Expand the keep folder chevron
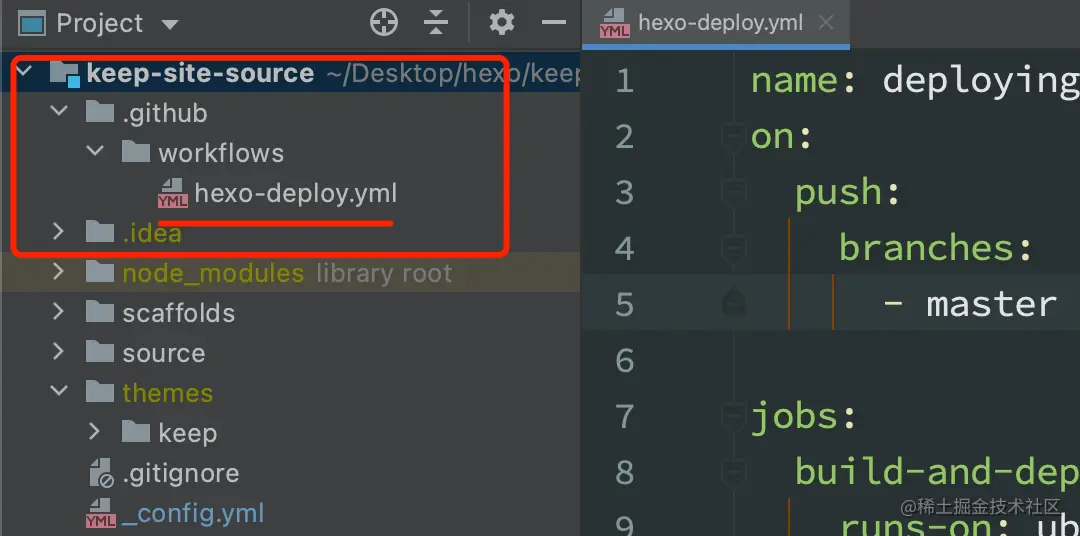This screenshot has width=1080, height=536. click(94, 431)
